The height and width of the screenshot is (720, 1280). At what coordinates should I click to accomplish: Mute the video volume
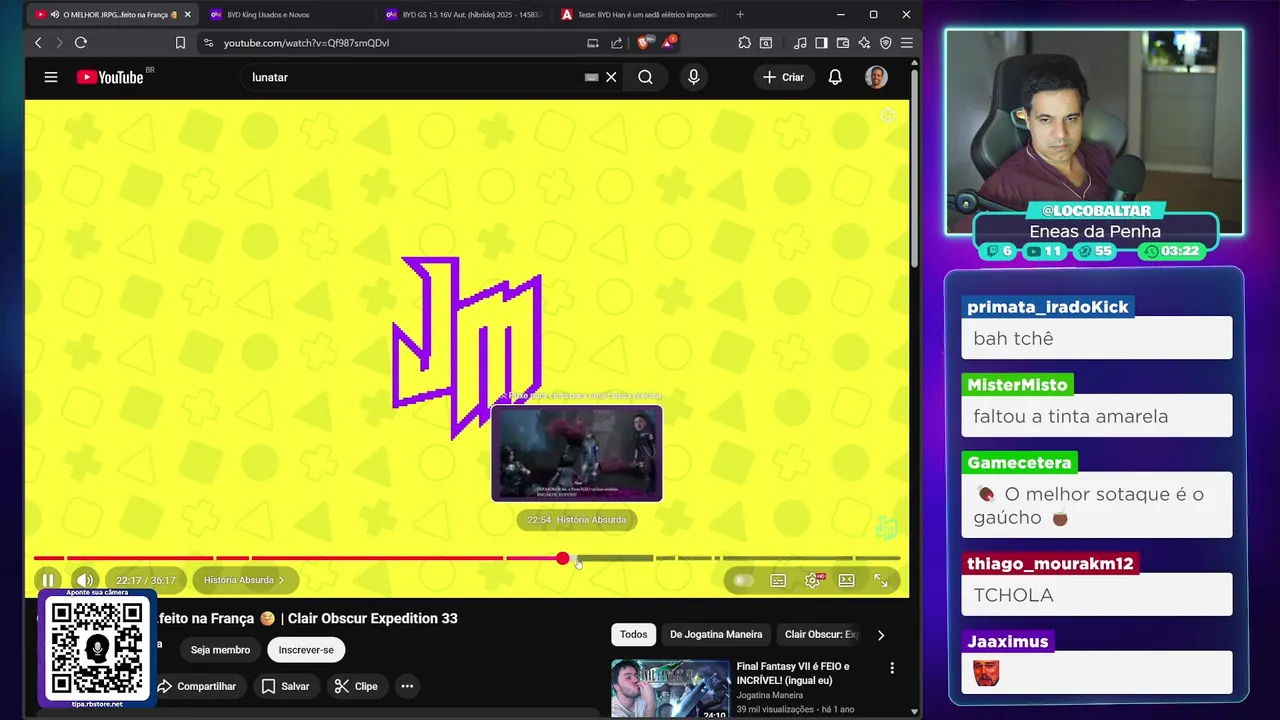pos(85,580)
